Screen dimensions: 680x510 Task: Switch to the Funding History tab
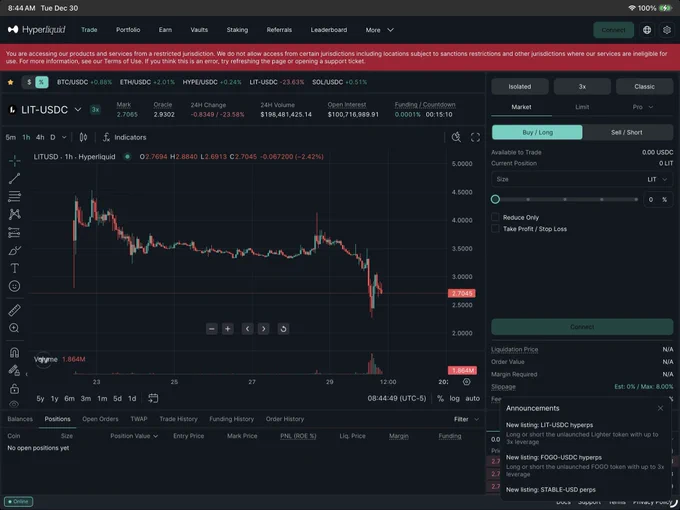click(x=232, y=419)
